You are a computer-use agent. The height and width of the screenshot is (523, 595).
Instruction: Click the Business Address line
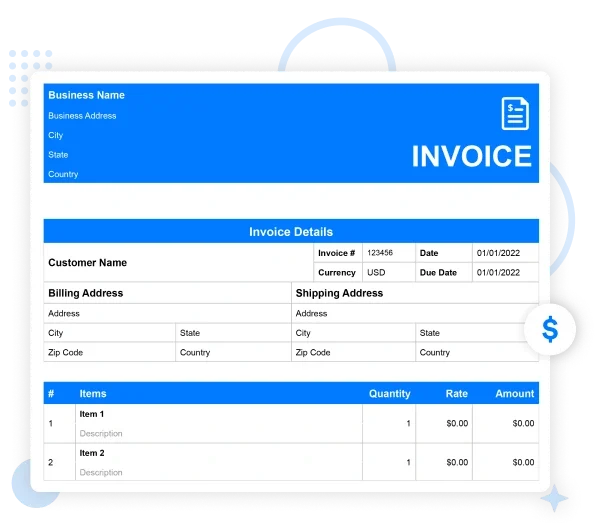coord(82,116)
